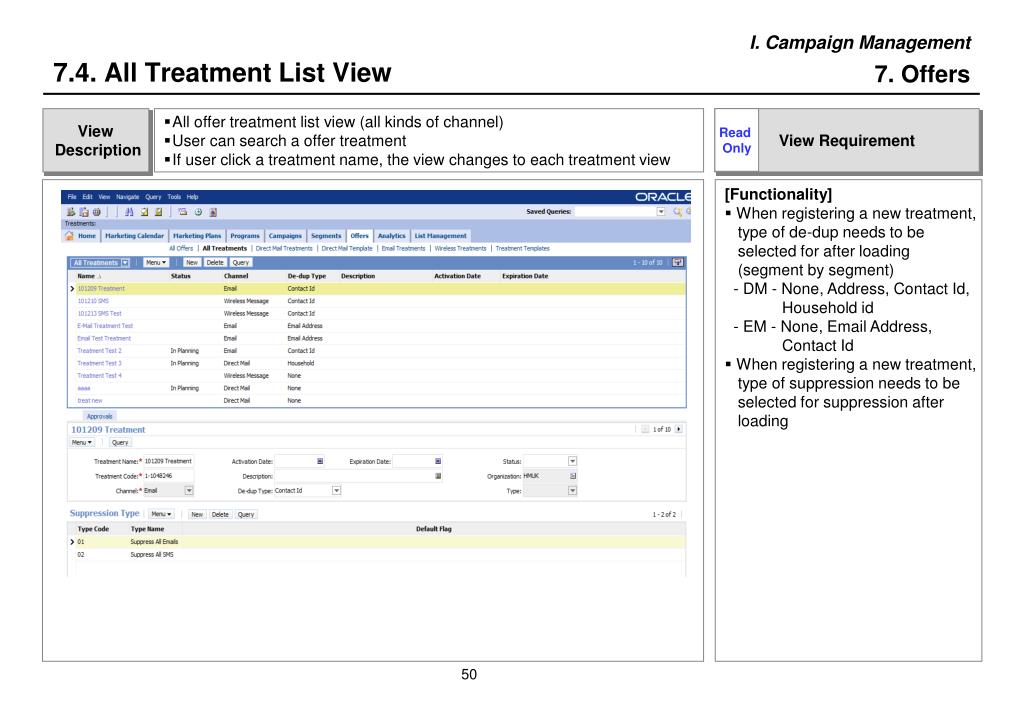The height and width of the screenshot is (708, 1023).
Task: Open Email Treatments view link
Action: coord(403,249)
